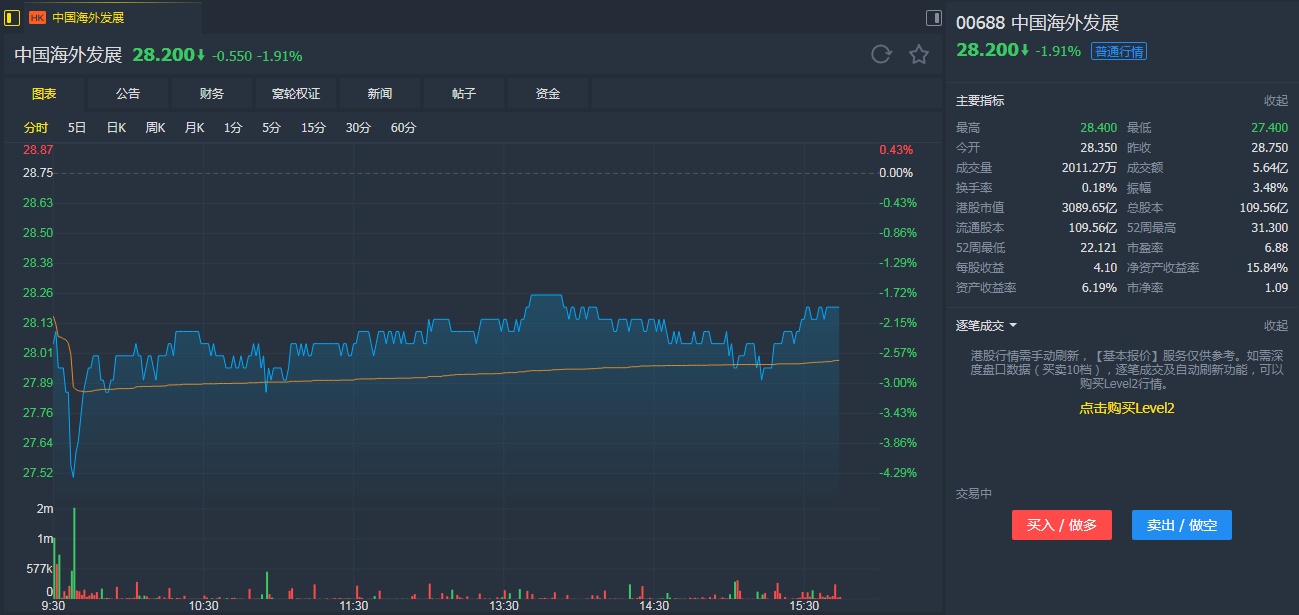The height and width of the screenshot is (615, 1299).
Task: Select the 5日 chart period
Action: pyautogui.click(x=77, y=127)
